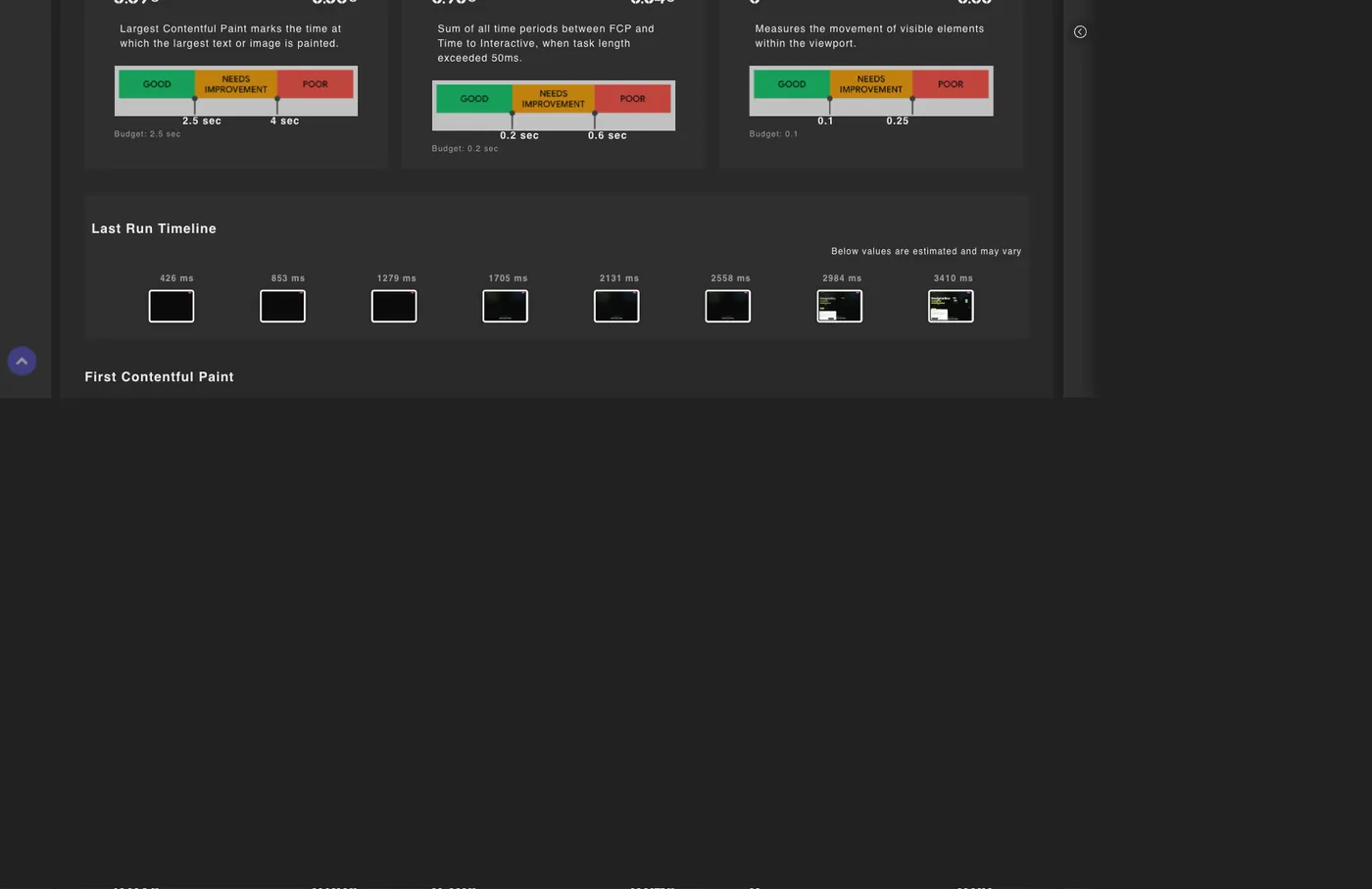This screenshot has height=889, width=1372.
Task: Open the 2131 ms timeline screenshot
Action: tap(616, 306)
